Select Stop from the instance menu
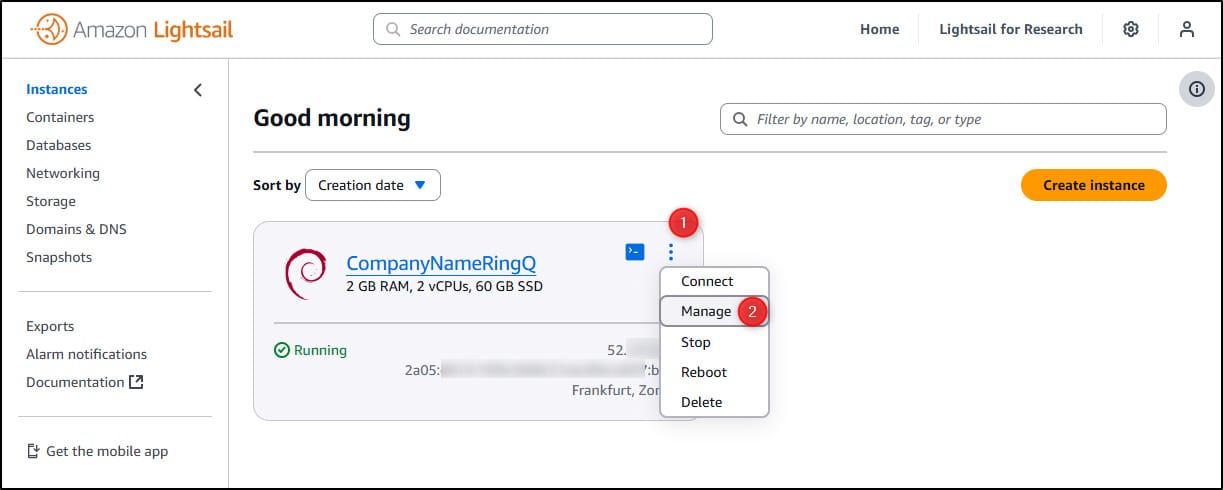 696,342
